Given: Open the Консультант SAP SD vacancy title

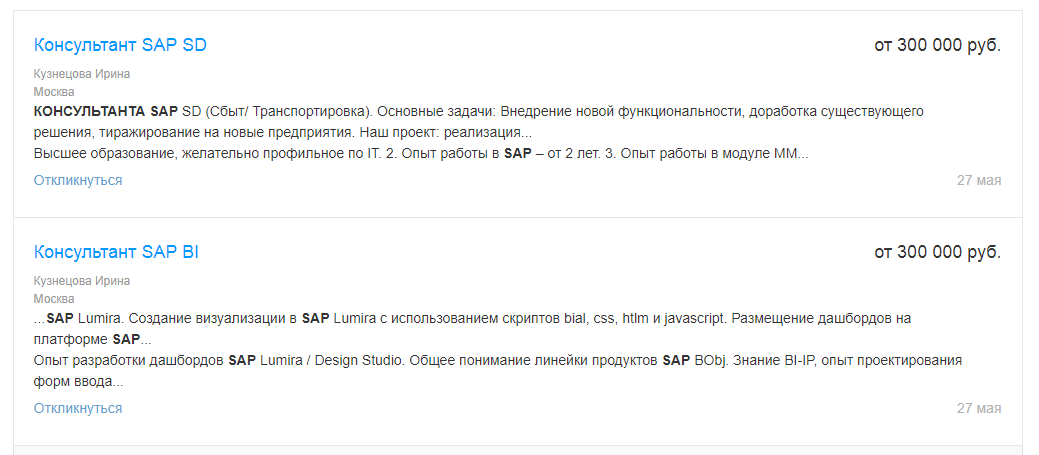Looking at the screenshot, I should [120, 45].
